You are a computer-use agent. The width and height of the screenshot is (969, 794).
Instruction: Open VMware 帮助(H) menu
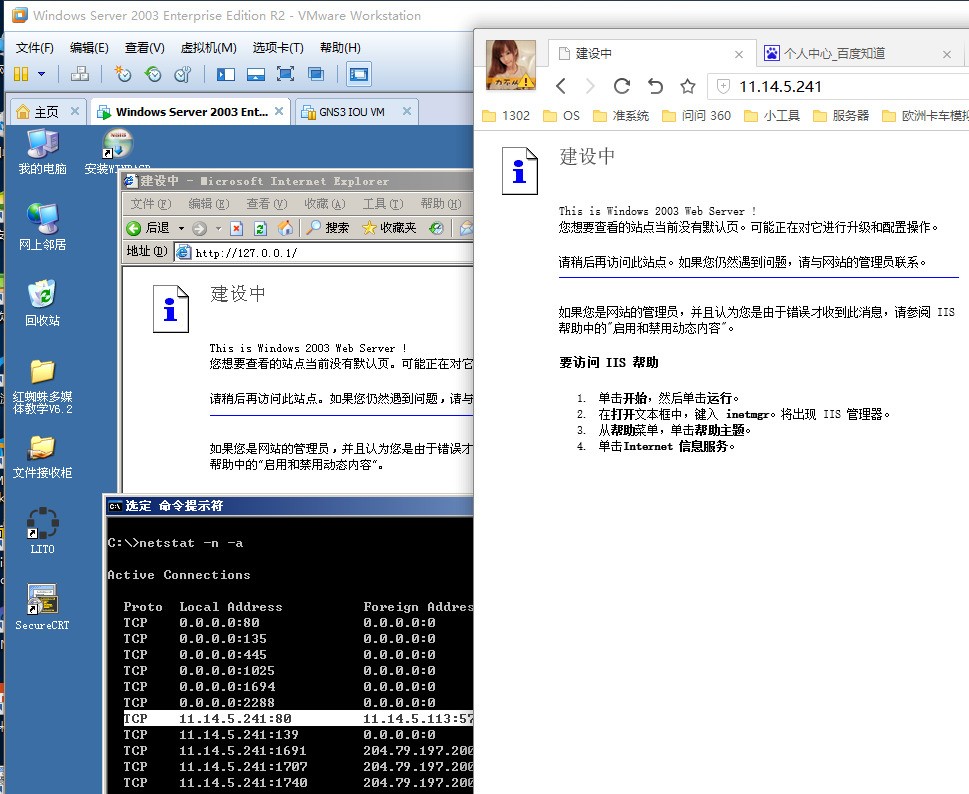click(340, 48)
